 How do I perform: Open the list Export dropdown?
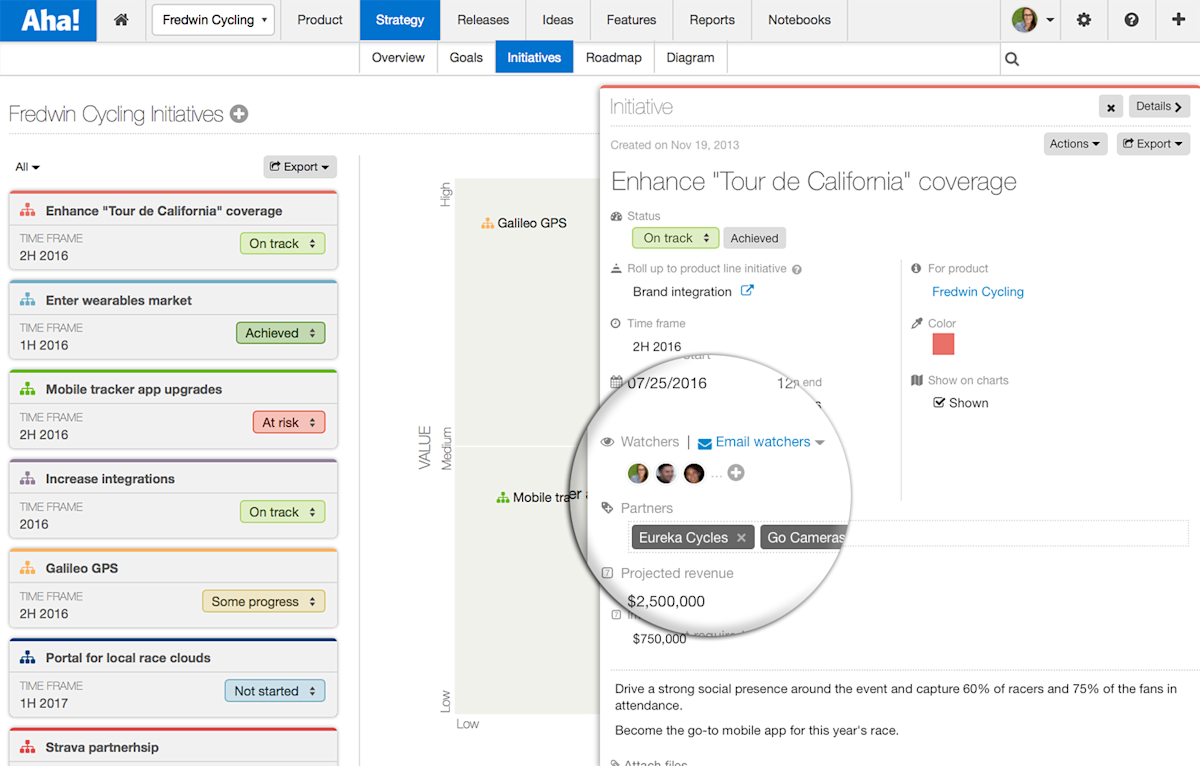coord(300,167)
